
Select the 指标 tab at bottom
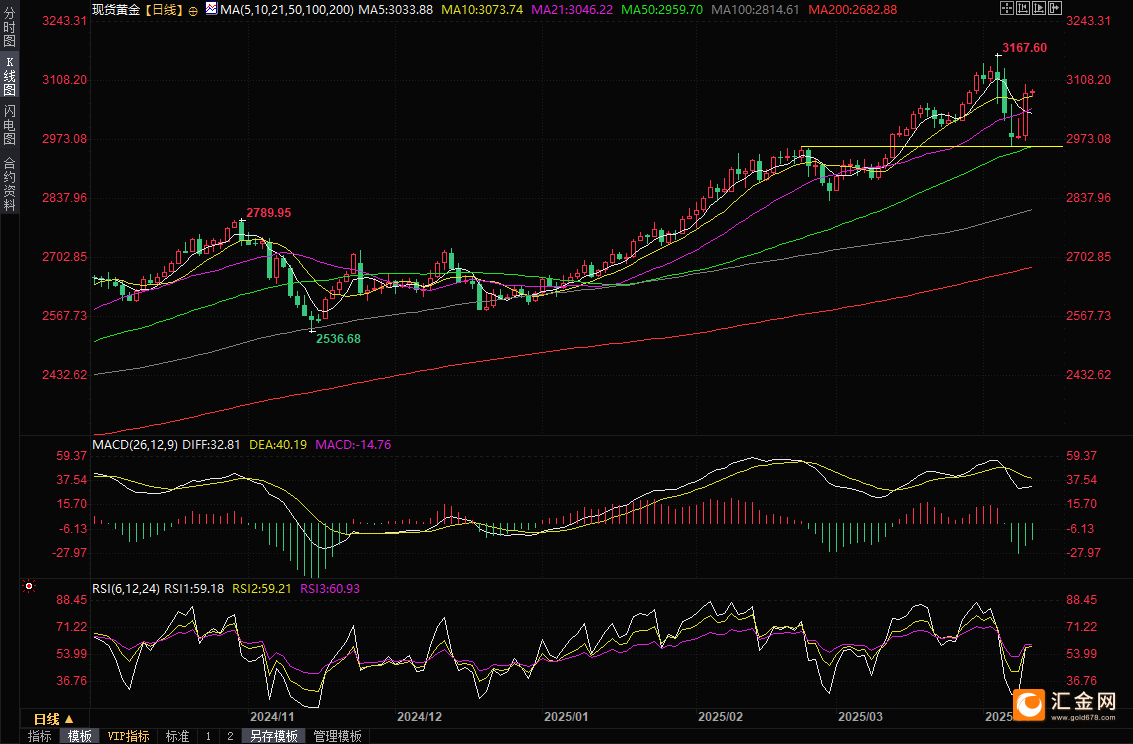[x=40, y=736]
